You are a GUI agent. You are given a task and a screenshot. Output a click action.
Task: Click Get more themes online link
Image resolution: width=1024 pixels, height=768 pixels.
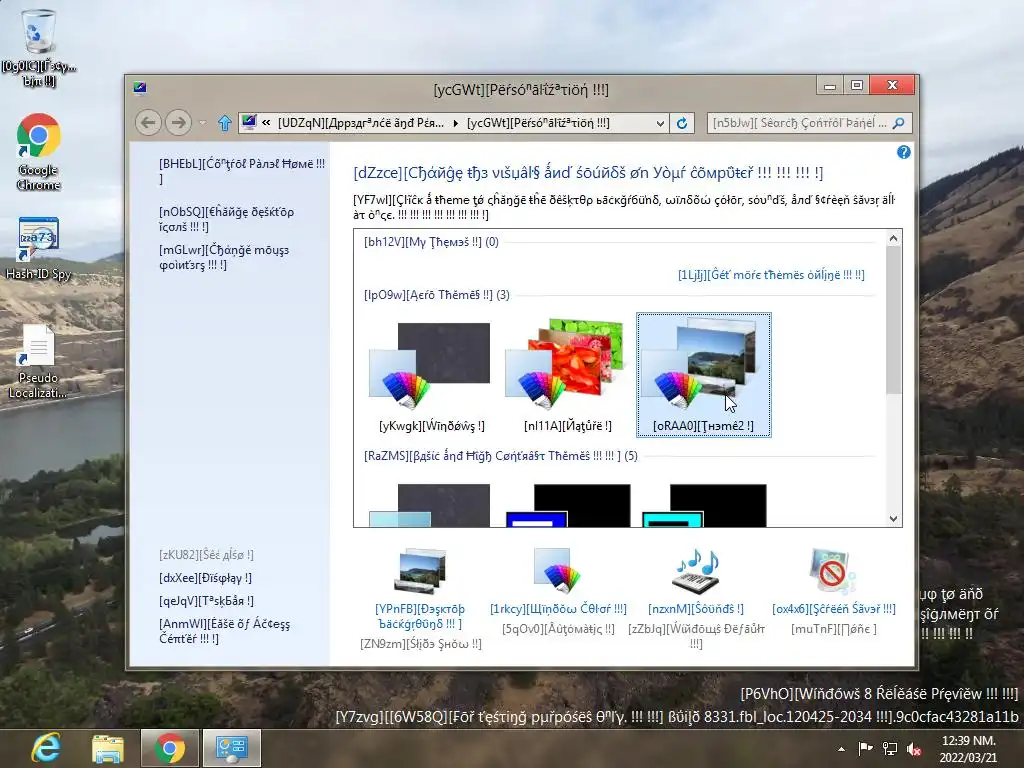(x=771, y=275)
